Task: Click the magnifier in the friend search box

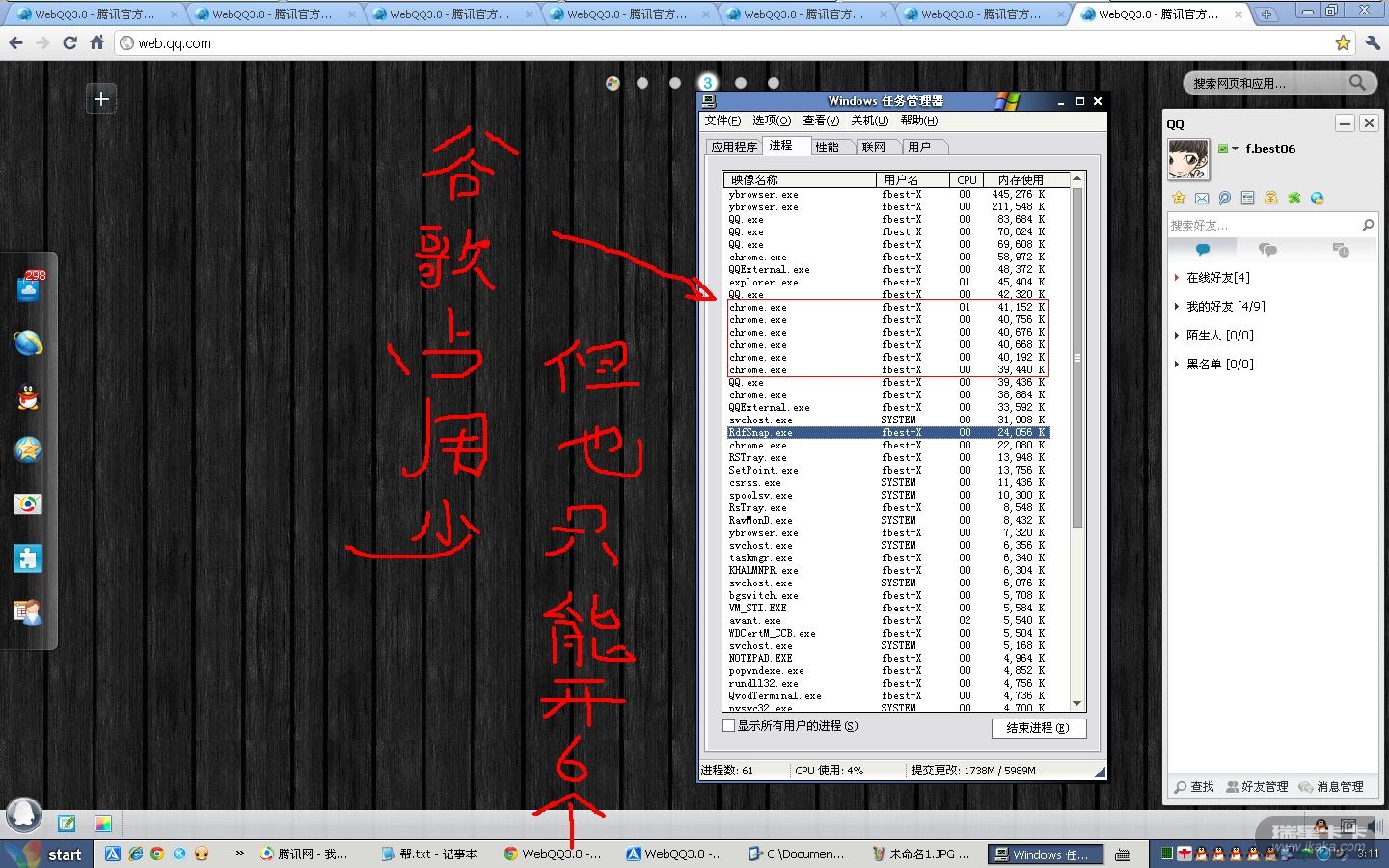Action: [1368, 225]
